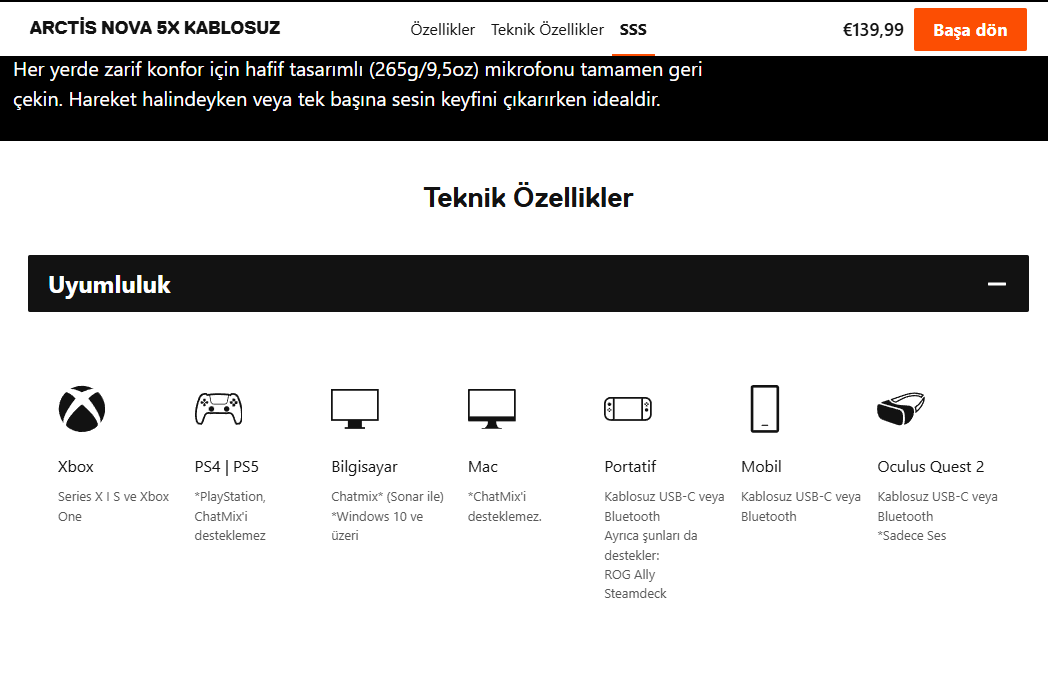Click the Teknik Özellikler heading

(x=528, y=197)
